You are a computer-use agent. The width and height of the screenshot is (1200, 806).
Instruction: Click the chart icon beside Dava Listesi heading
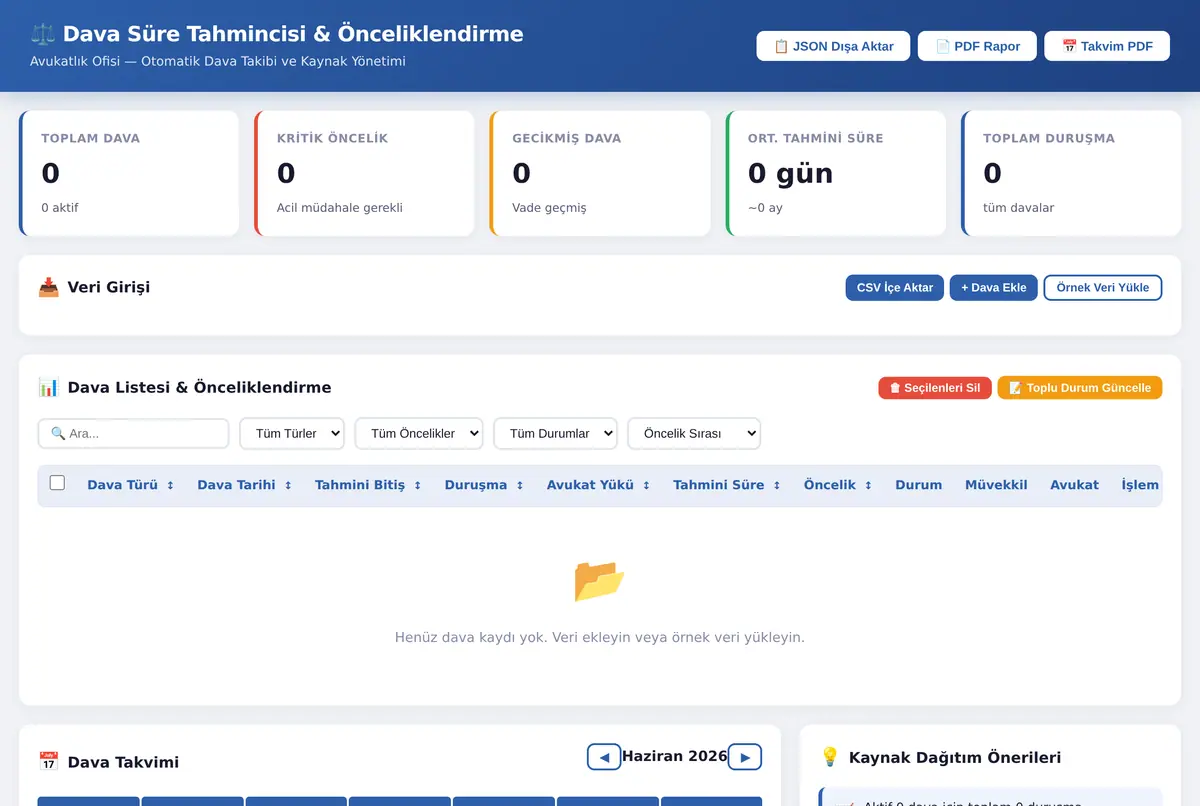point(48,387)
